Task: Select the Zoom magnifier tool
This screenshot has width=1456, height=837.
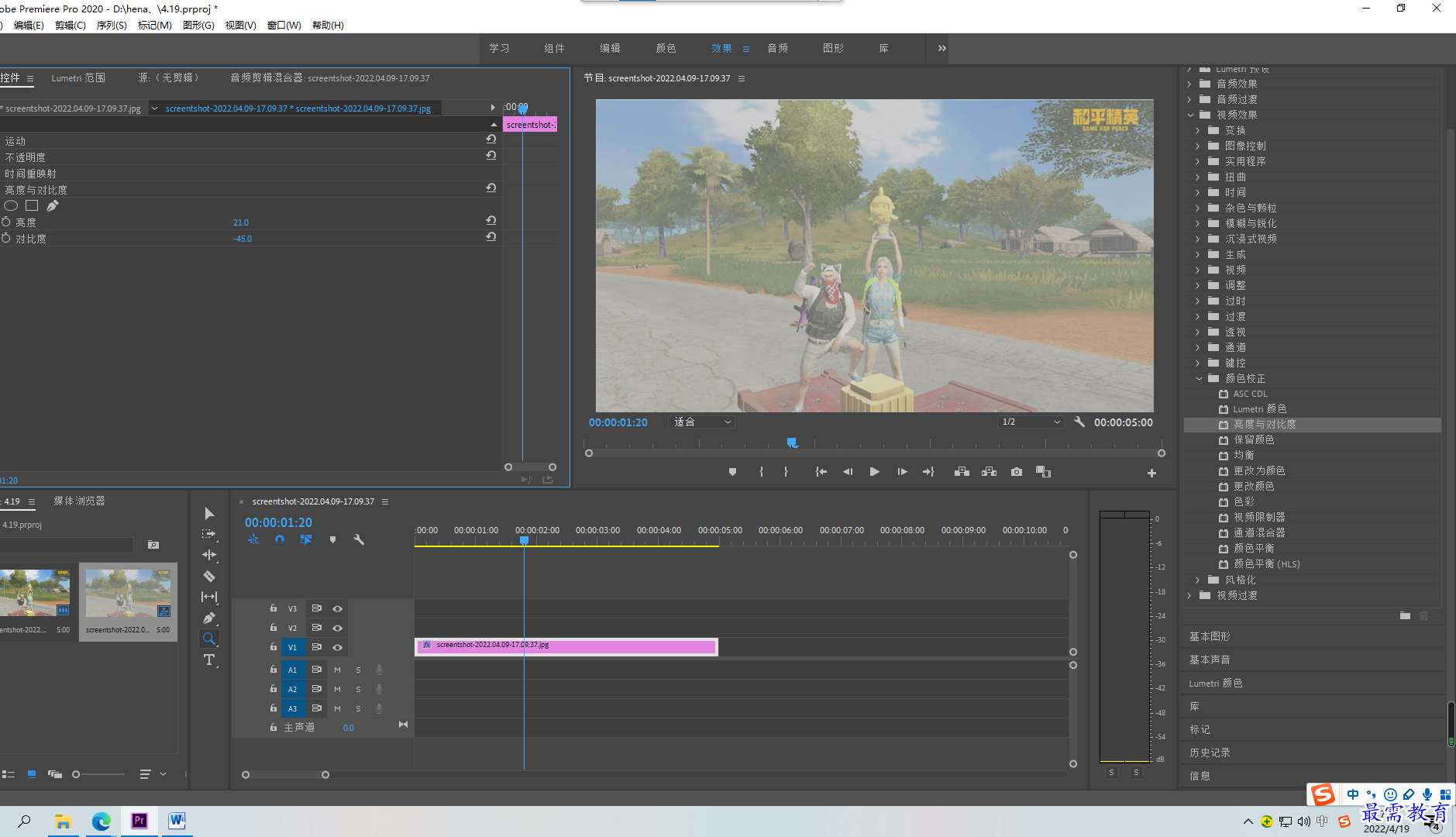Action: [209, 639]
